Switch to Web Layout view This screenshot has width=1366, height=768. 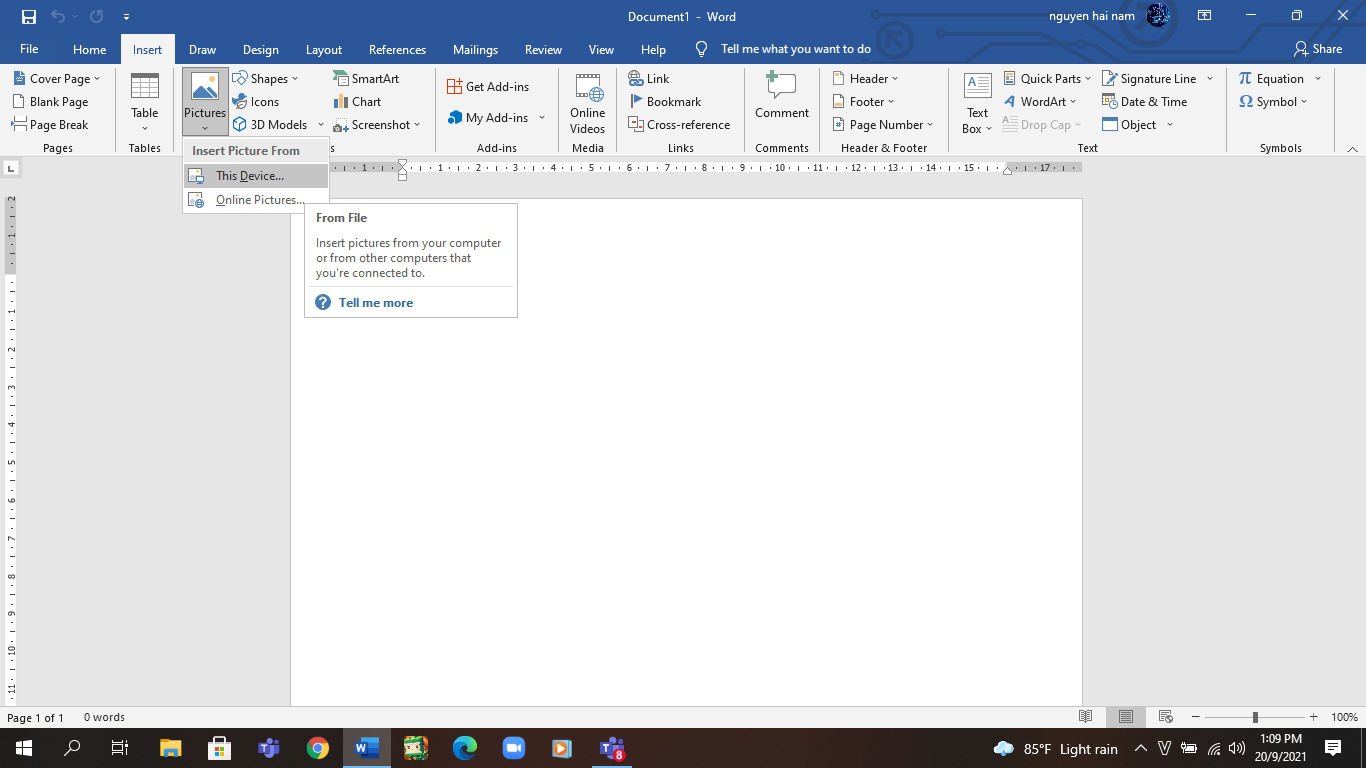click(x=1165, y=717)
